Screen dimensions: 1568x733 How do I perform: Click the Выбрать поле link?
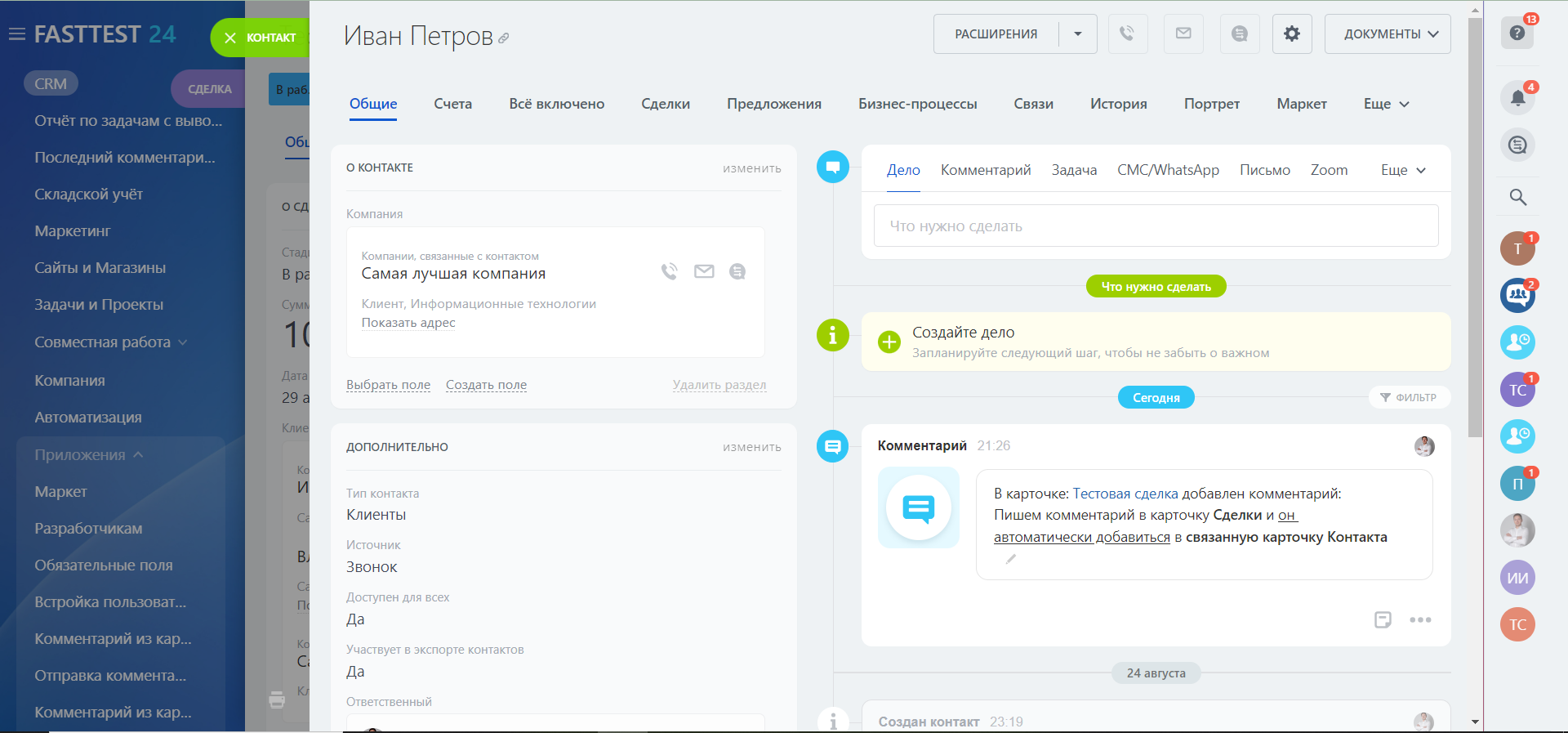coord(388,385)
